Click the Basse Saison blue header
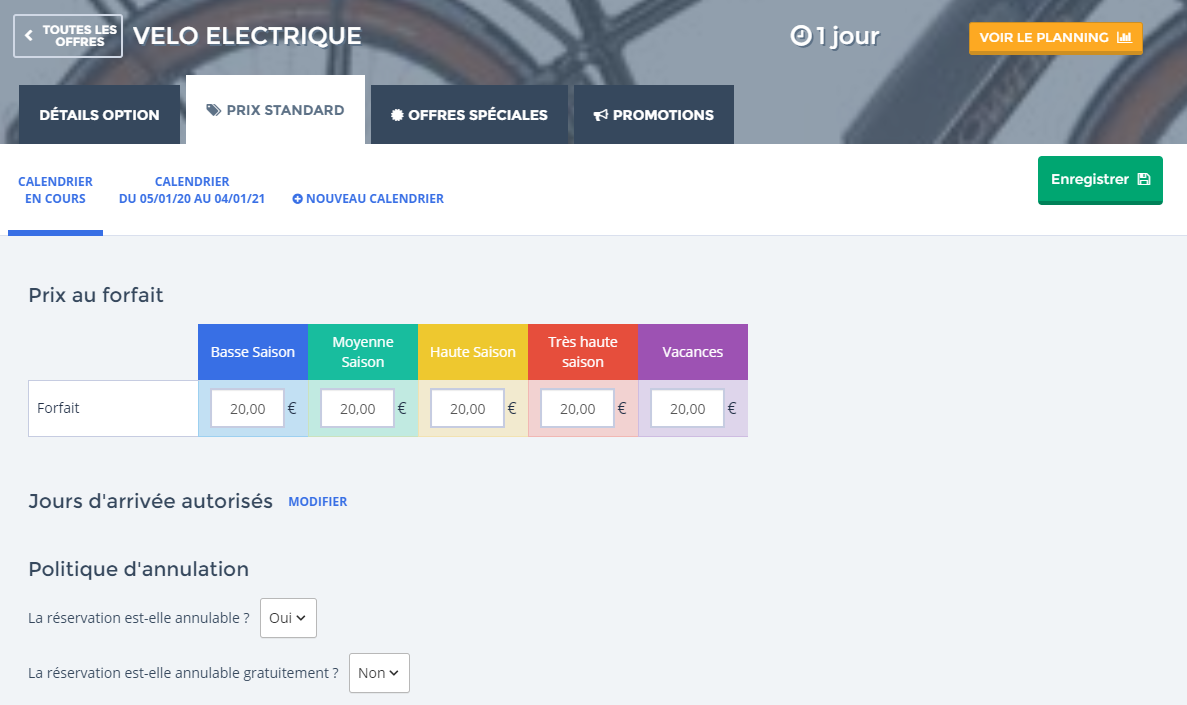 coord(253,352)
